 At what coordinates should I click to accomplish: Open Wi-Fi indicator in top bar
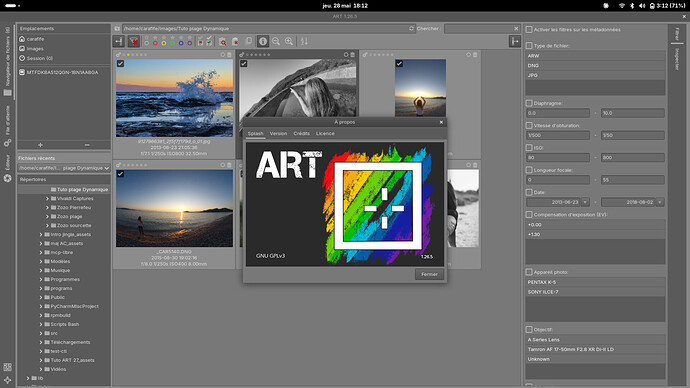[622, 6]
